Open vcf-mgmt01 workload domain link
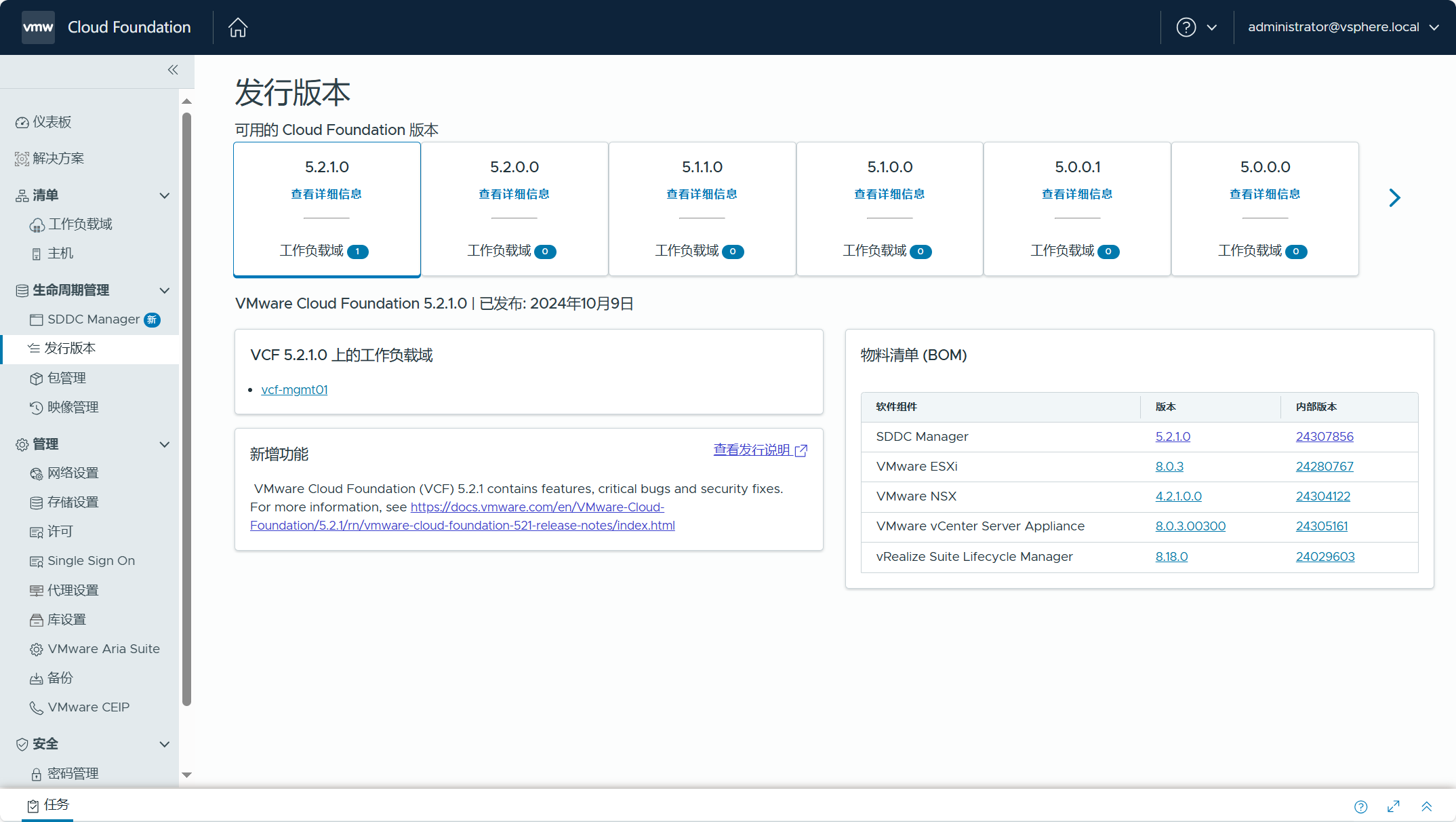This screenshot has height=822, width=1456. click(x=294, y=390)
